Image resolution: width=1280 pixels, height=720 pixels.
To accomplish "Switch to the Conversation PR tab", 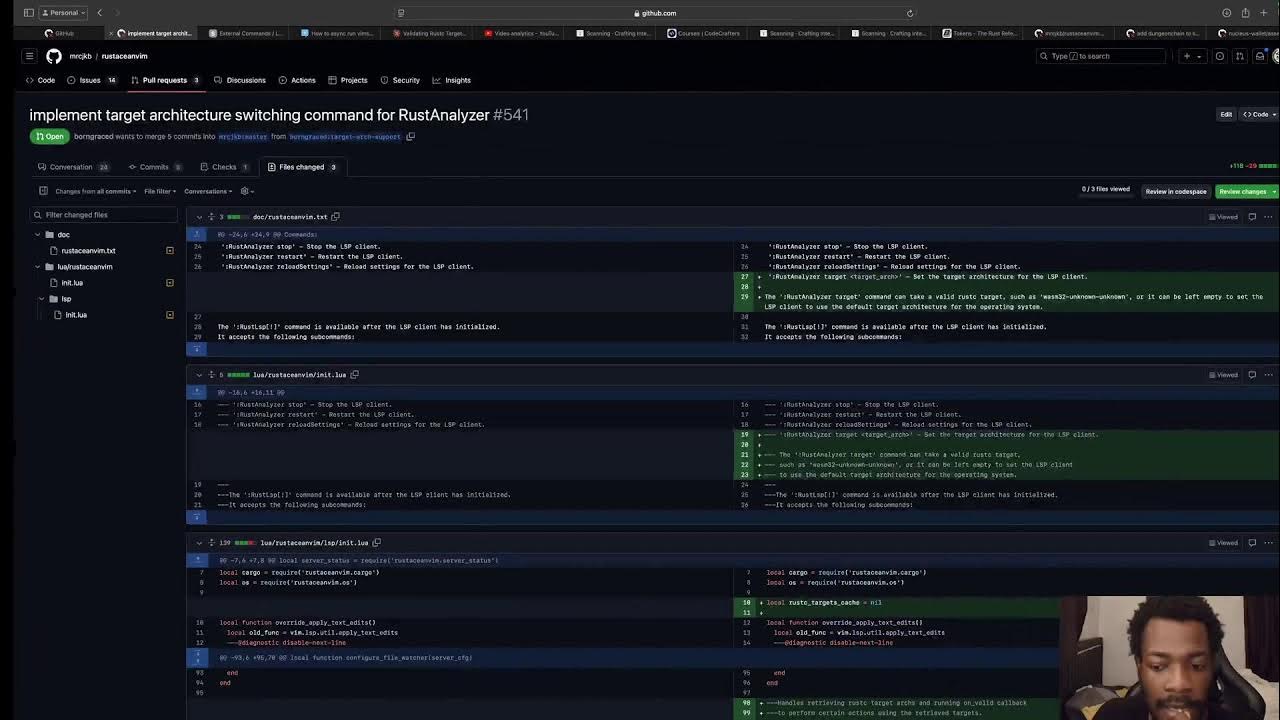I will pos(73,167).
